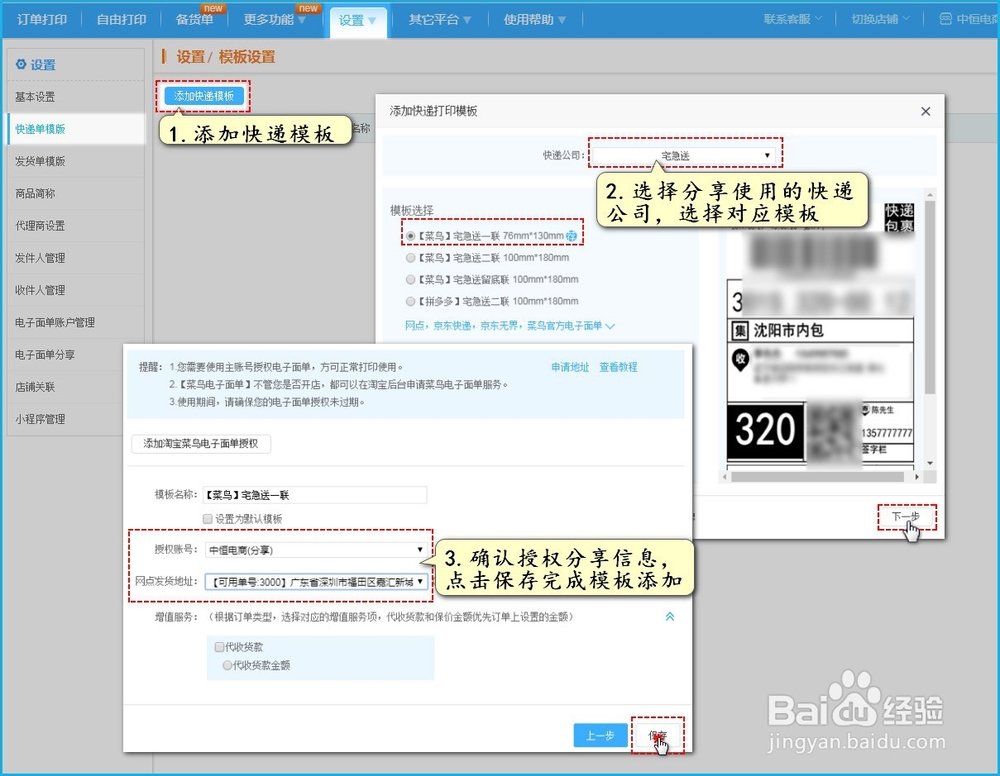
Task: Go to the 自由打印 tab
Action: click(121, 20)
